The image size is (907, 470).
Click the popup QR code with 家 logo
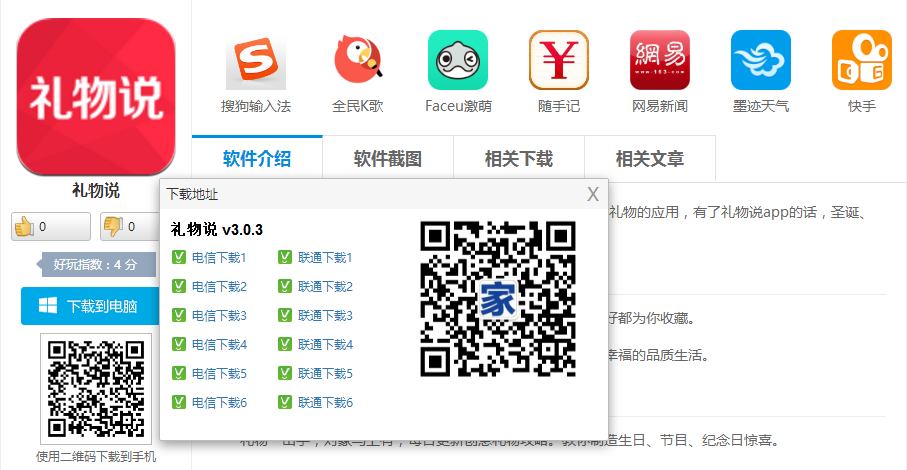(x=498, y=299)
